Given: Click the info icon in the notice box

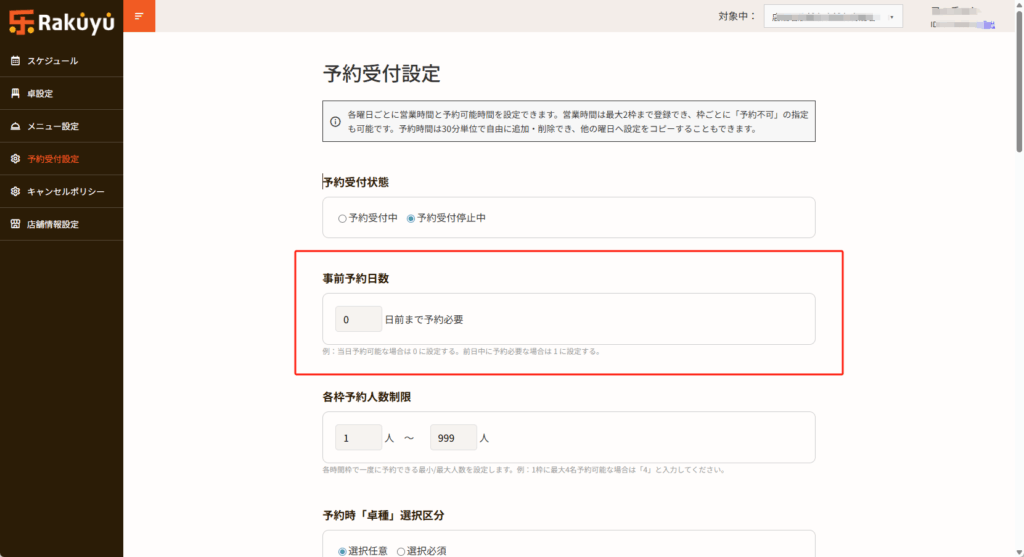Looking at the screenshot, I should 335,122.
